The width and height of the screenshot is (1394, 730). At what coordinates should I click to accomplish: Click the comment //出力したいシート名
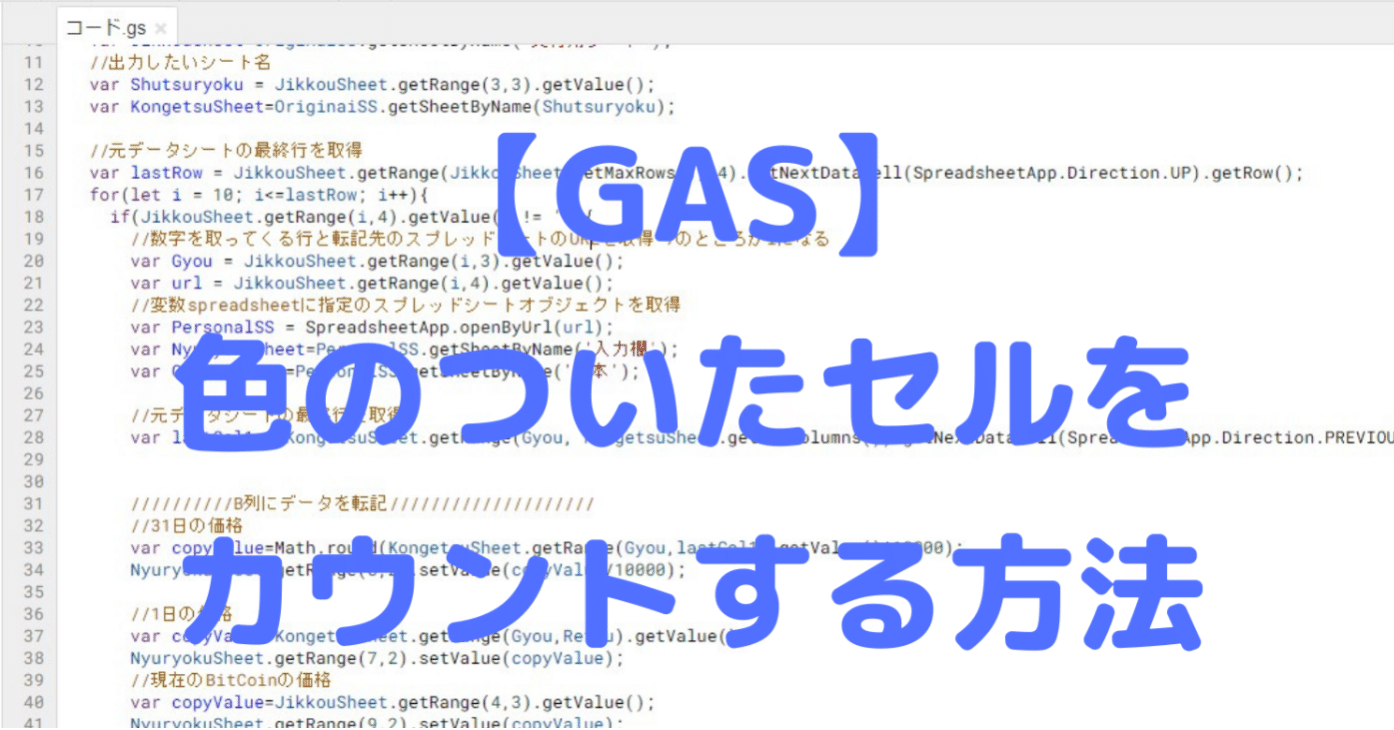coord(180,63)
